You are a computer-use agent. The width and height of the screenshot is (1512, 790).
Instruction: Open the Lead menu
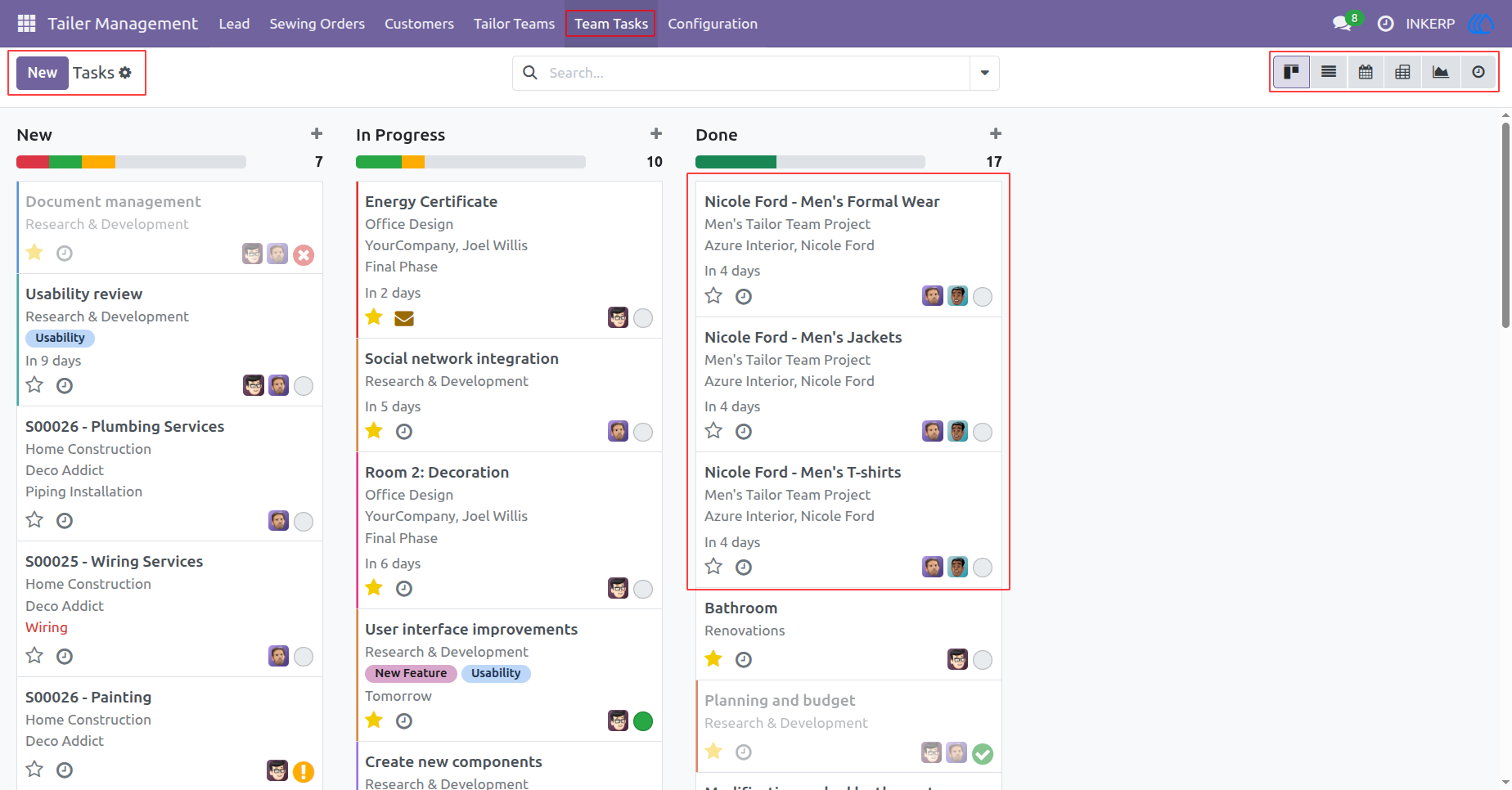(234, 24)
